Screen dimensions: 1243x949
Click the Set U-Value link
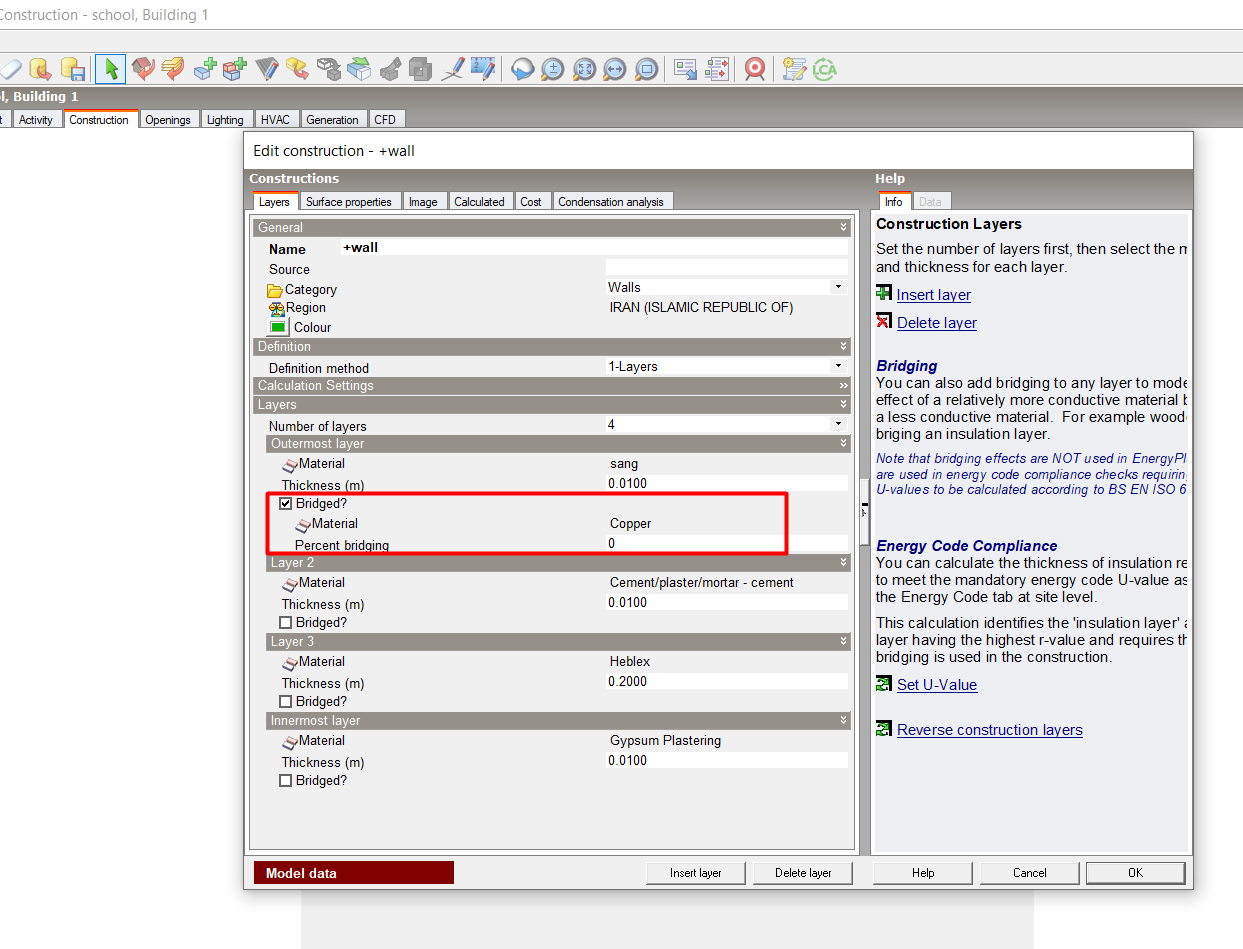[937, 685]
